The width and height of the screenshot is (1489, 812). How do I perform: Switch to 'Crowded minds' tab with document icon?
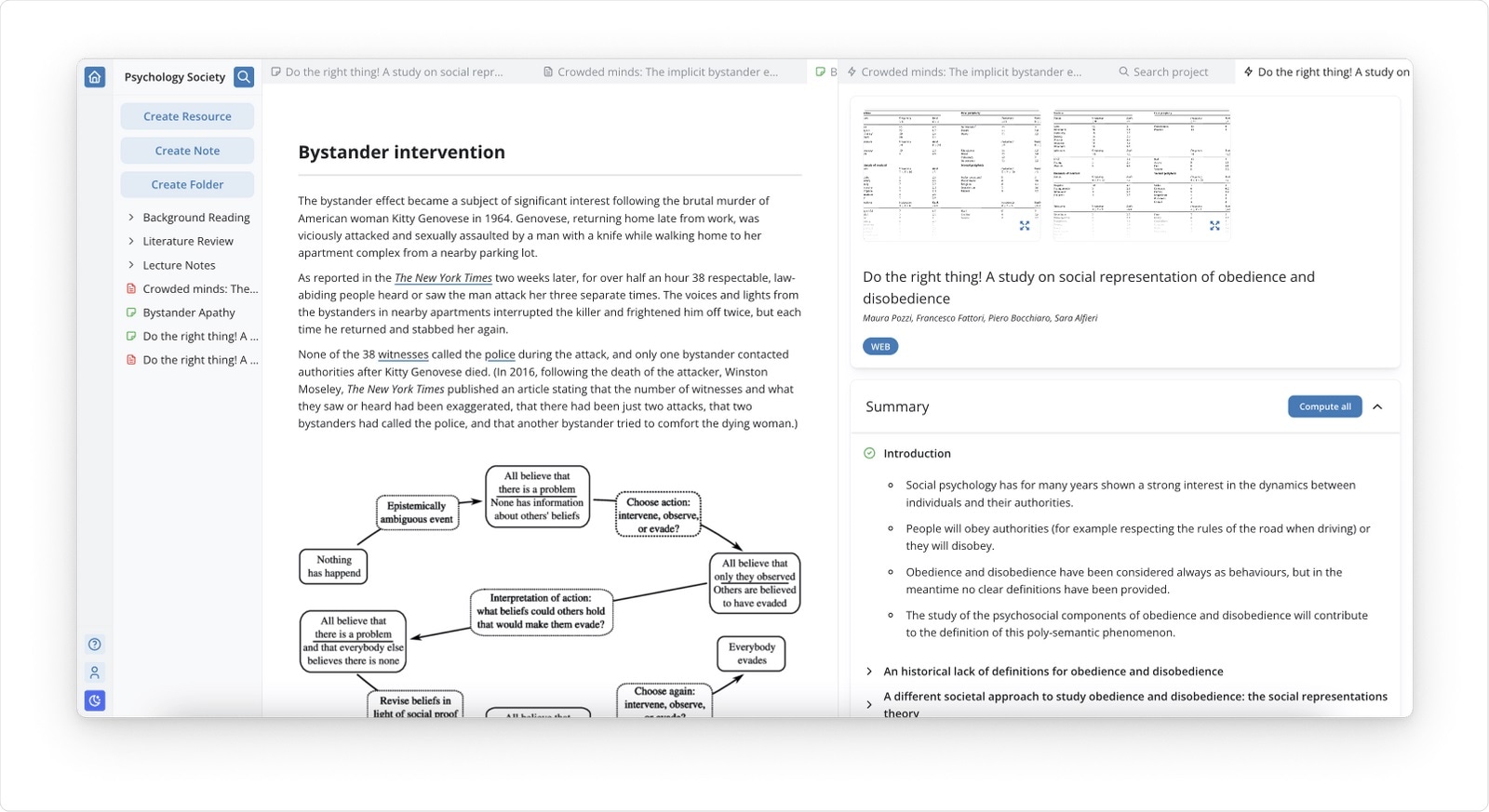661,72
